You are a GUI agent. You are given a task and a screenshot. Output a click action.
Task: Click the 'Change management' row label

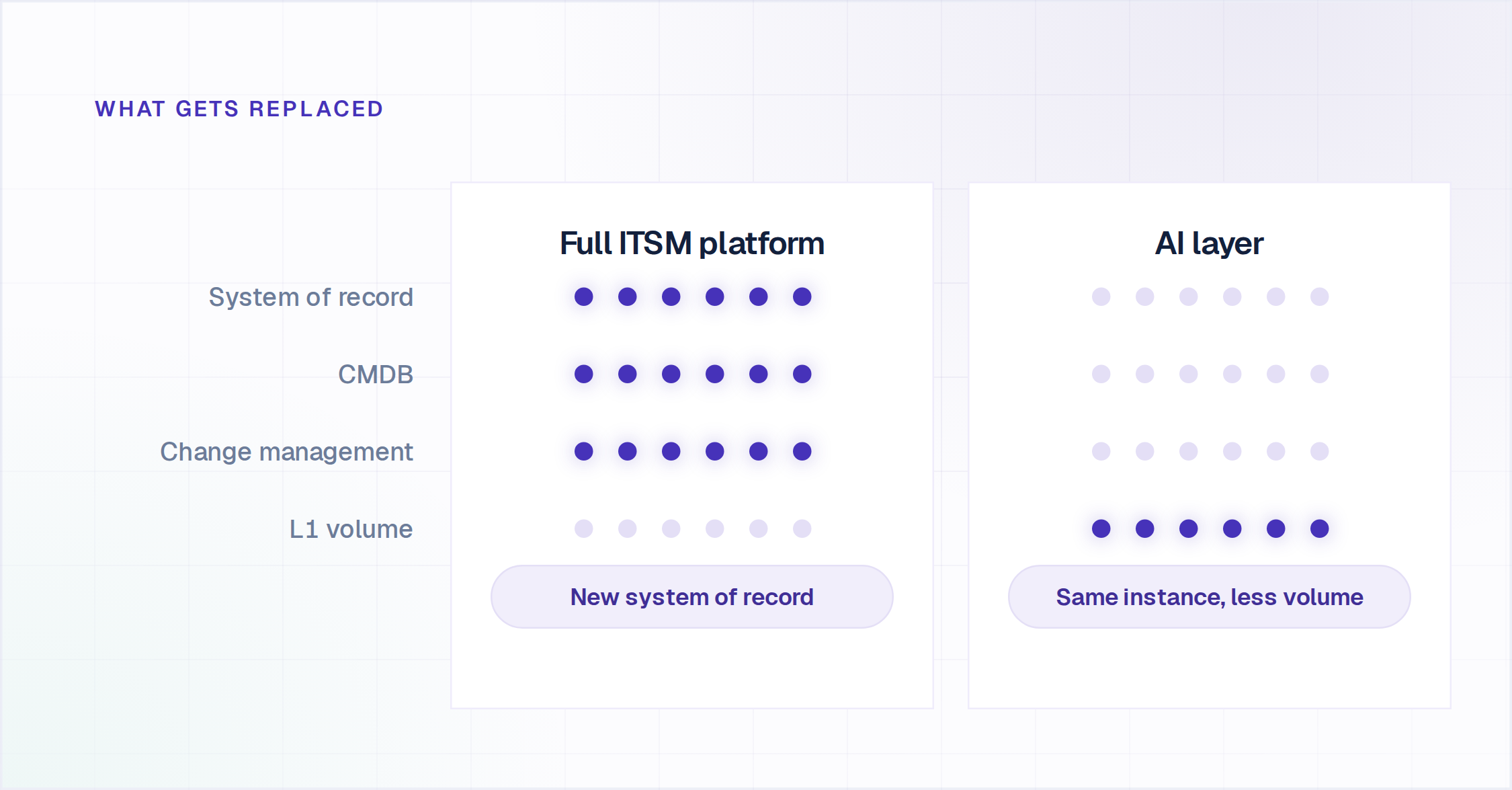pyautogui.click(x=286, y=452)
